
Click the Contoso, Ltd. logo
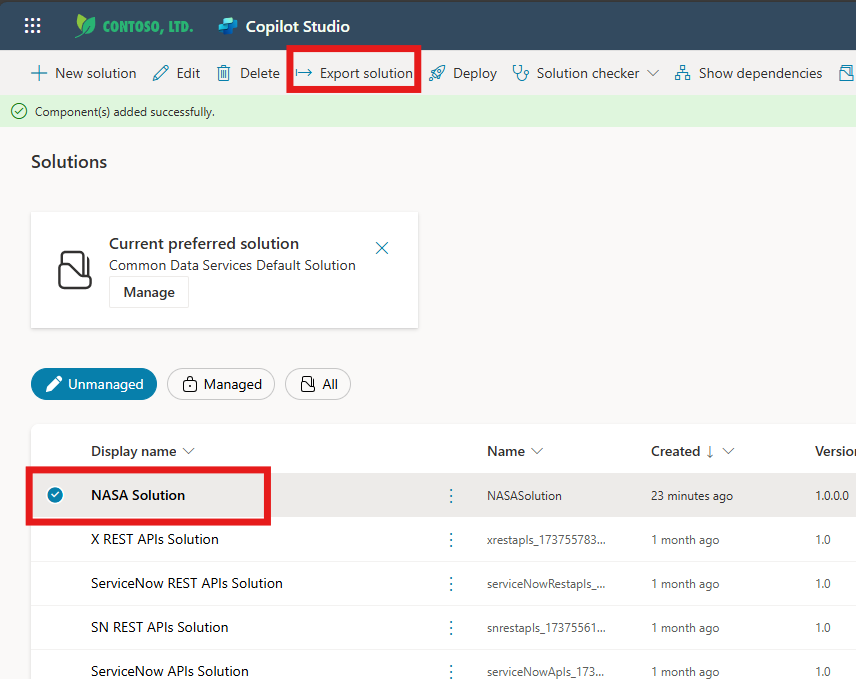click(x=134, y=26)
